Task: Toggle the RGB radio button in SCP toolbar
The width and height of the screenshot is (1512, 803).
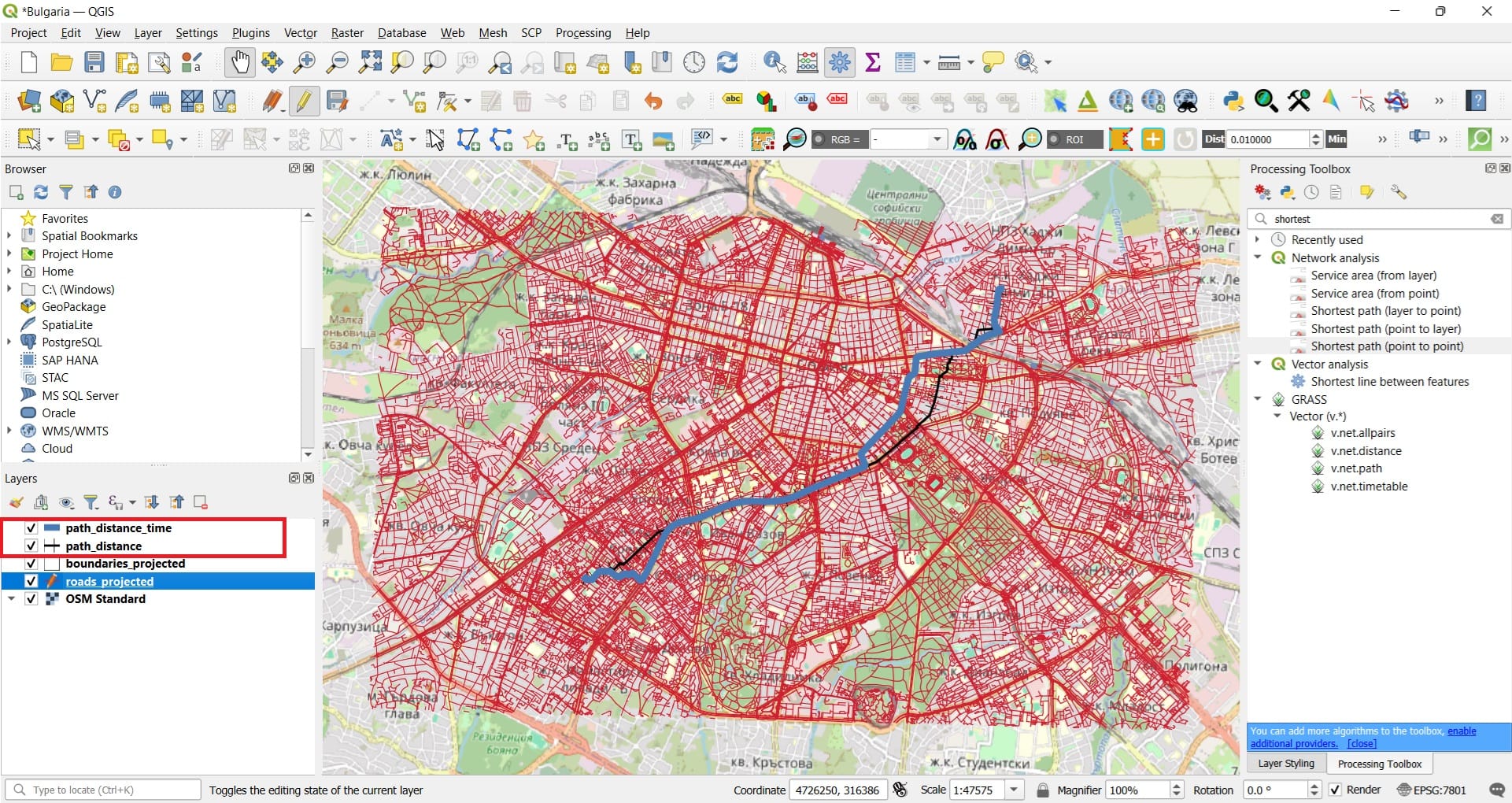Action: click(x=819, y=139)
